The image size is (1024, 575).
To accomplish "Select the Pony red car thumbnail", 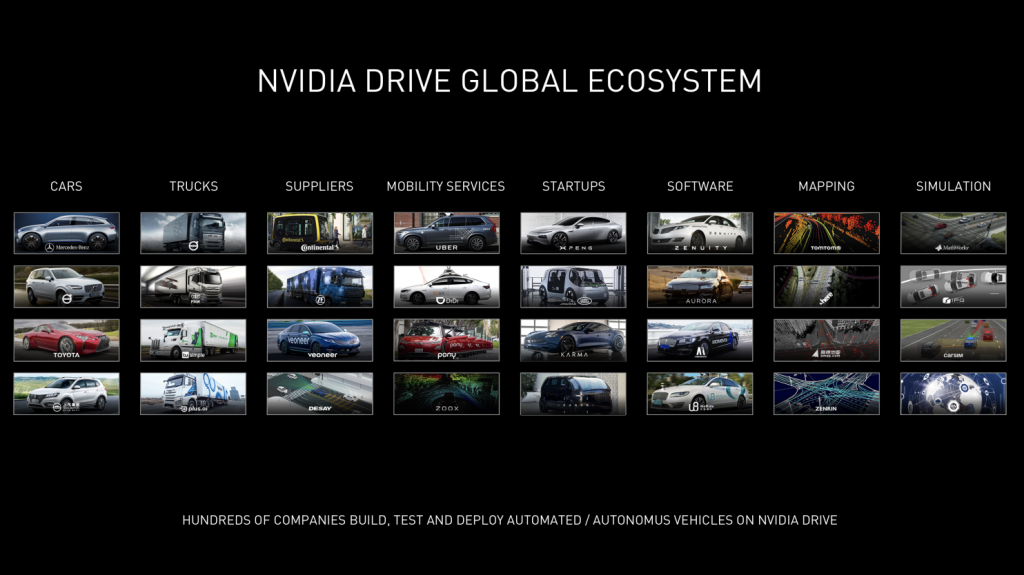I will tap(447, 340).
